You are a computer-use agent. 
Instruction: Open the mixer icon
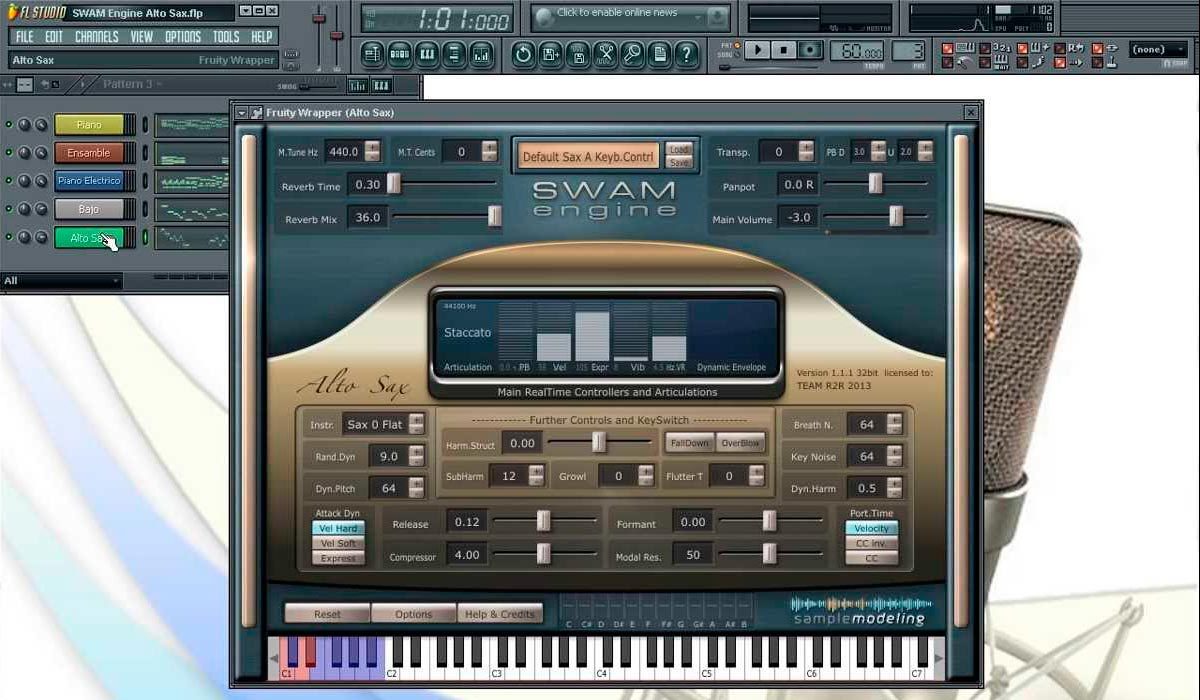pyautogui.click(x=480, y=54)
